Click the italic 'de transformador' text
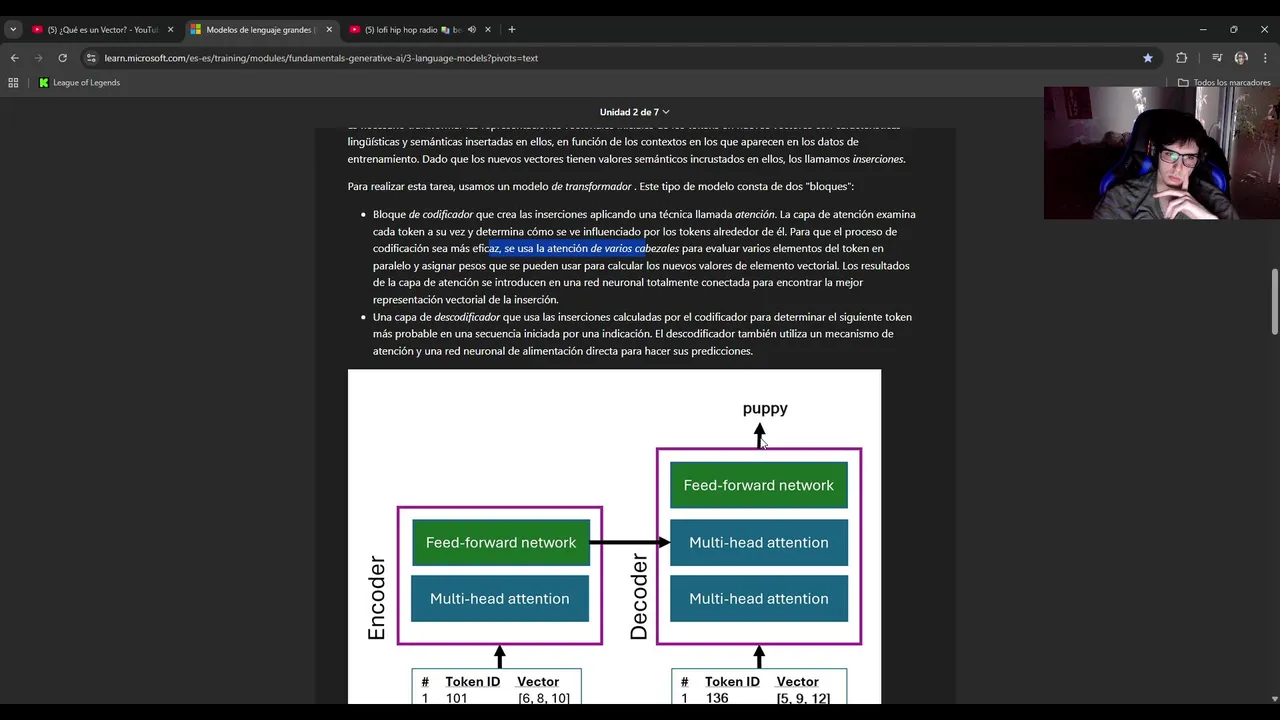This screenshot has width=1280, height=720. pos(591,186)
